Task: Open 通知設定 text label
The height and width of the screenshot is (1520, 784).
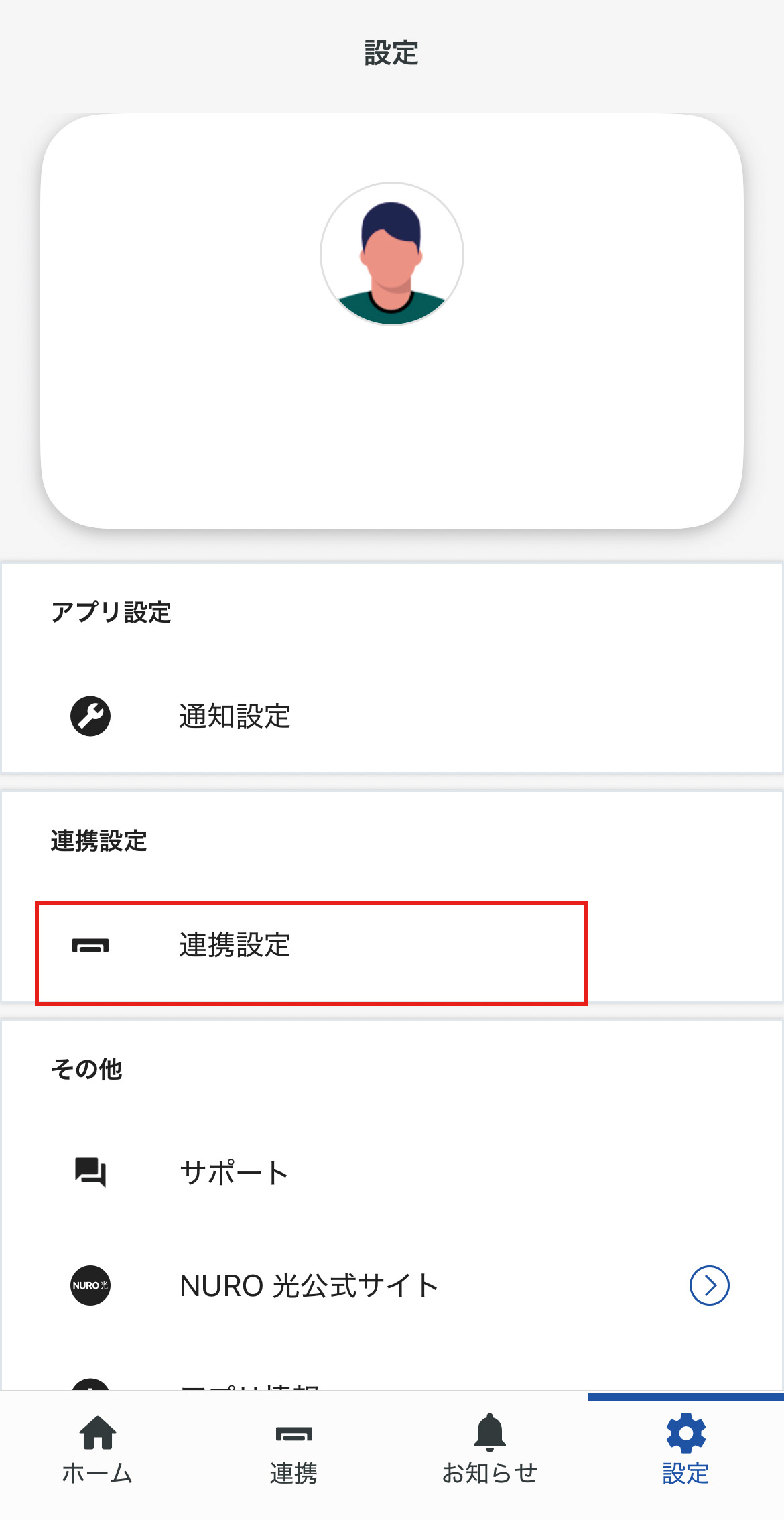Action: click(x=235, y=716)
